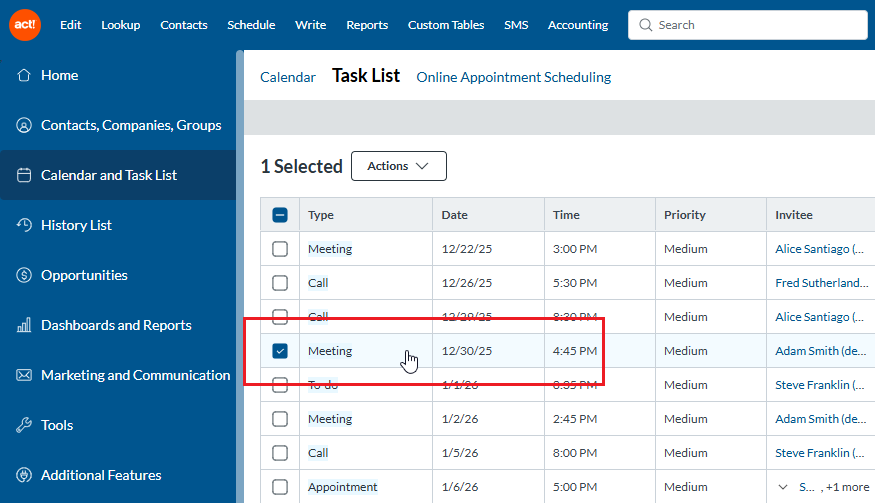Click the magnifier icon in search box

(x=646, y=25)
